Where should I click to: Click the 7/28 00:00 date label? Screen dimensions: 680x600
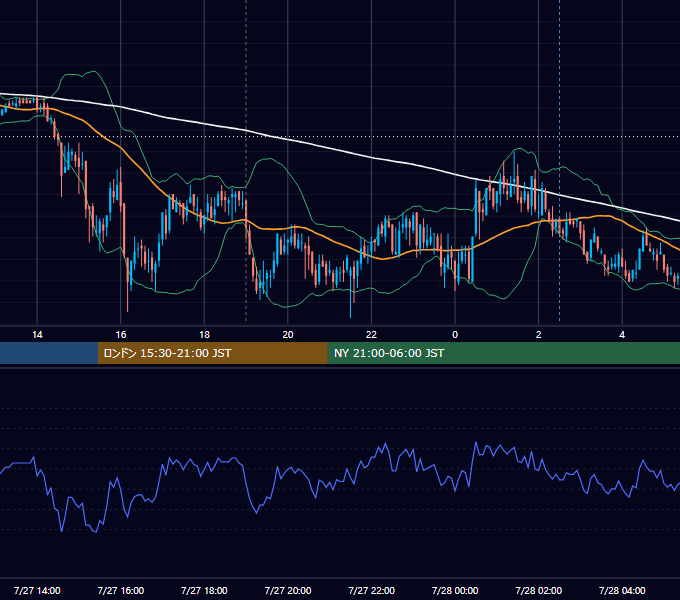455,590
